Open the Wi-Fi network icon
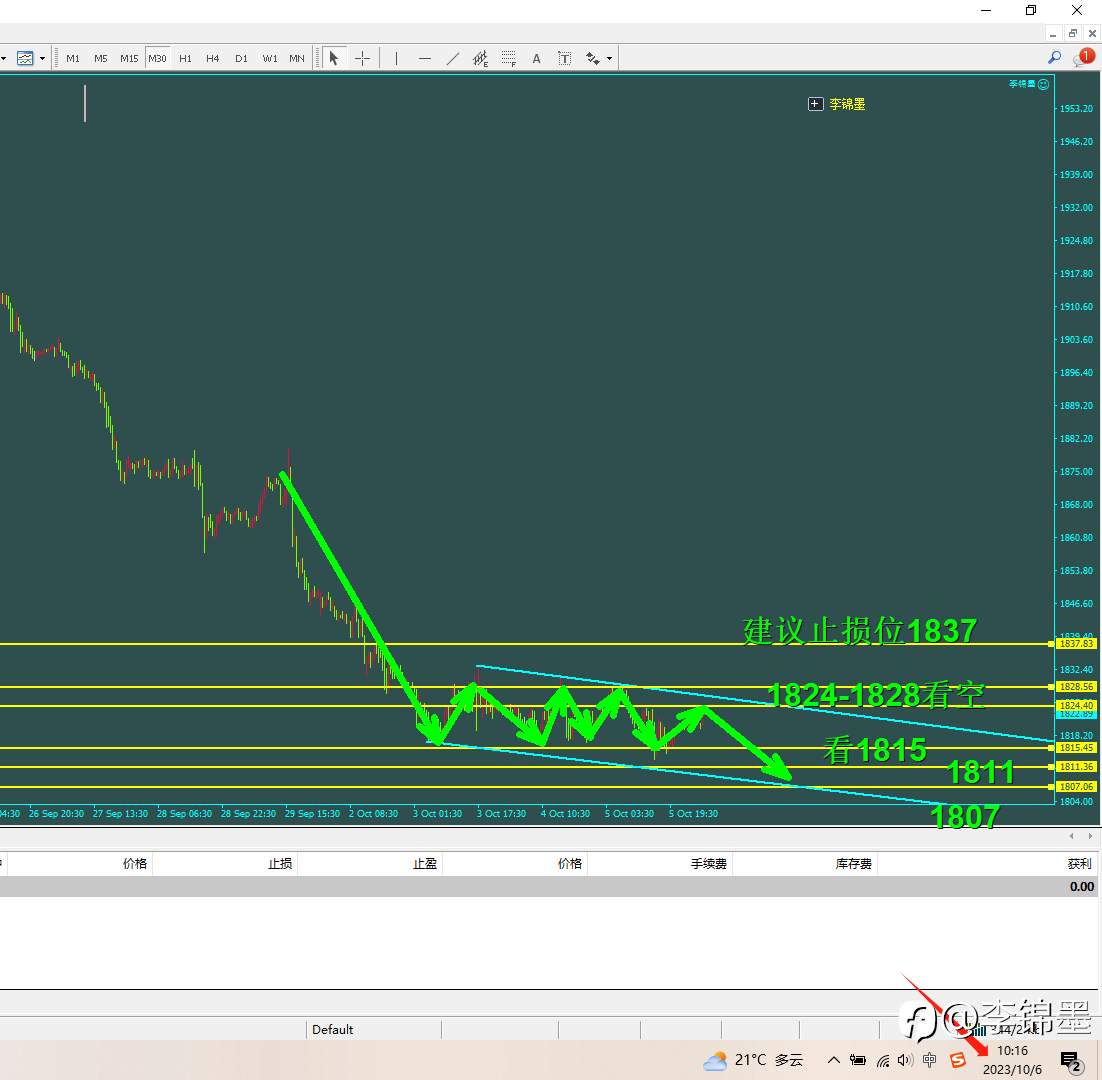 (883, 1060)
